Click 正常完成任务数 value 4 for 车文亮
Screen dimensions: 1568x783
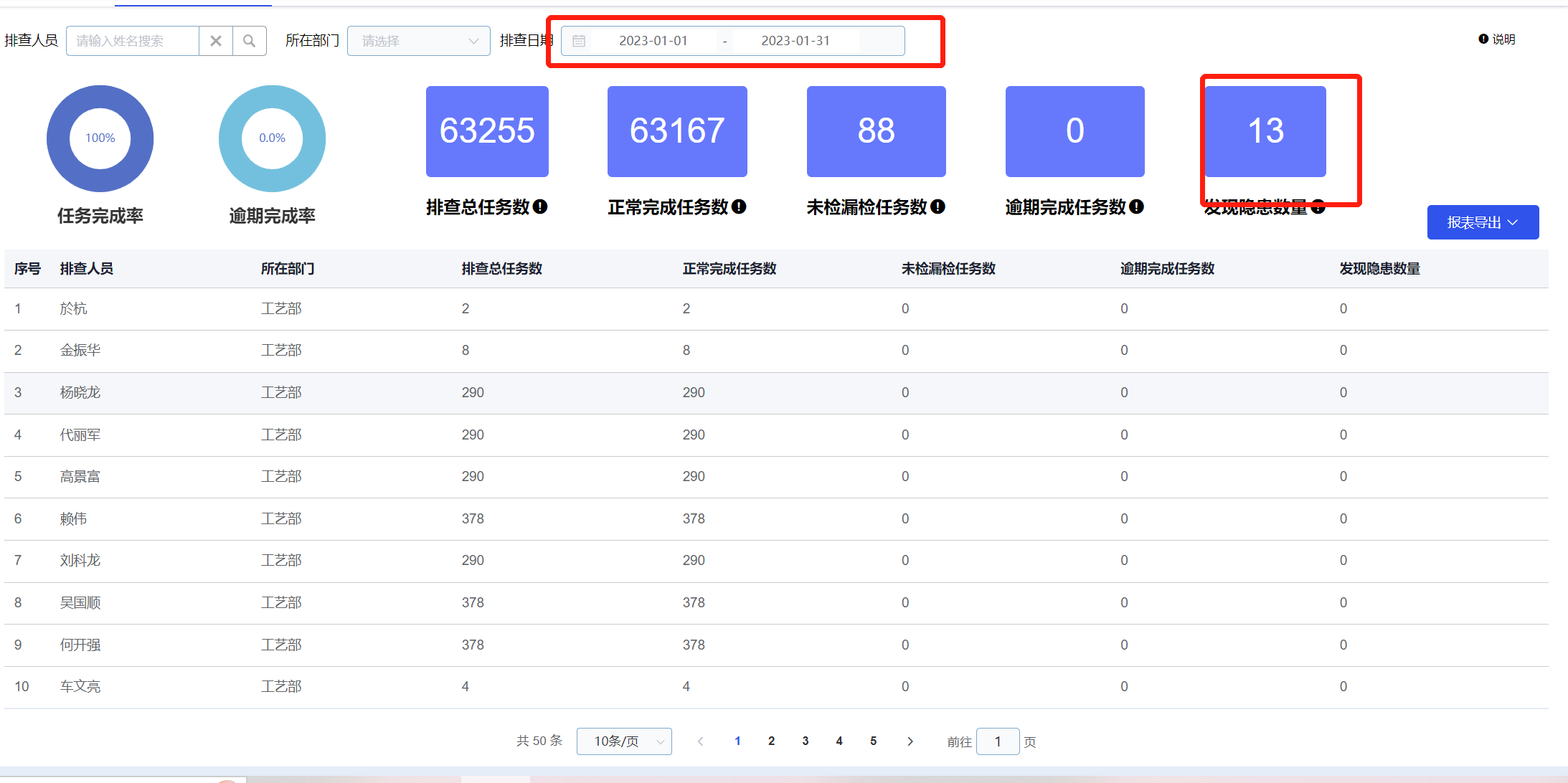click(686, 686)
